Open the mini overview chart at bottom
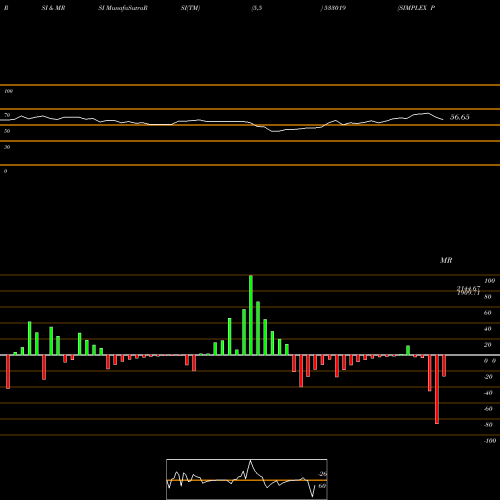The height and width of the screenshot is (500, 500). pos(247,479)
